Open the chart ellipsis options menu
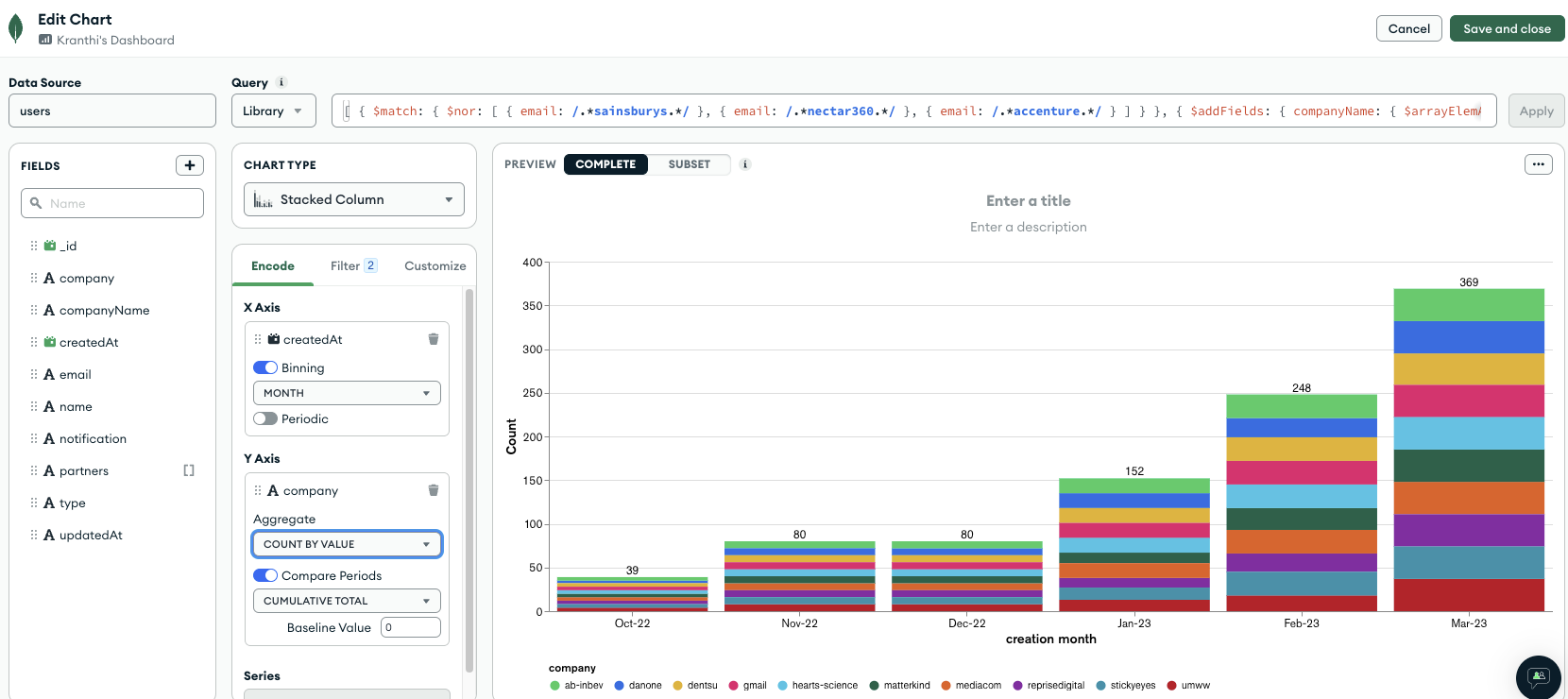1568x699 pixels. click(x=1539, y=164)
